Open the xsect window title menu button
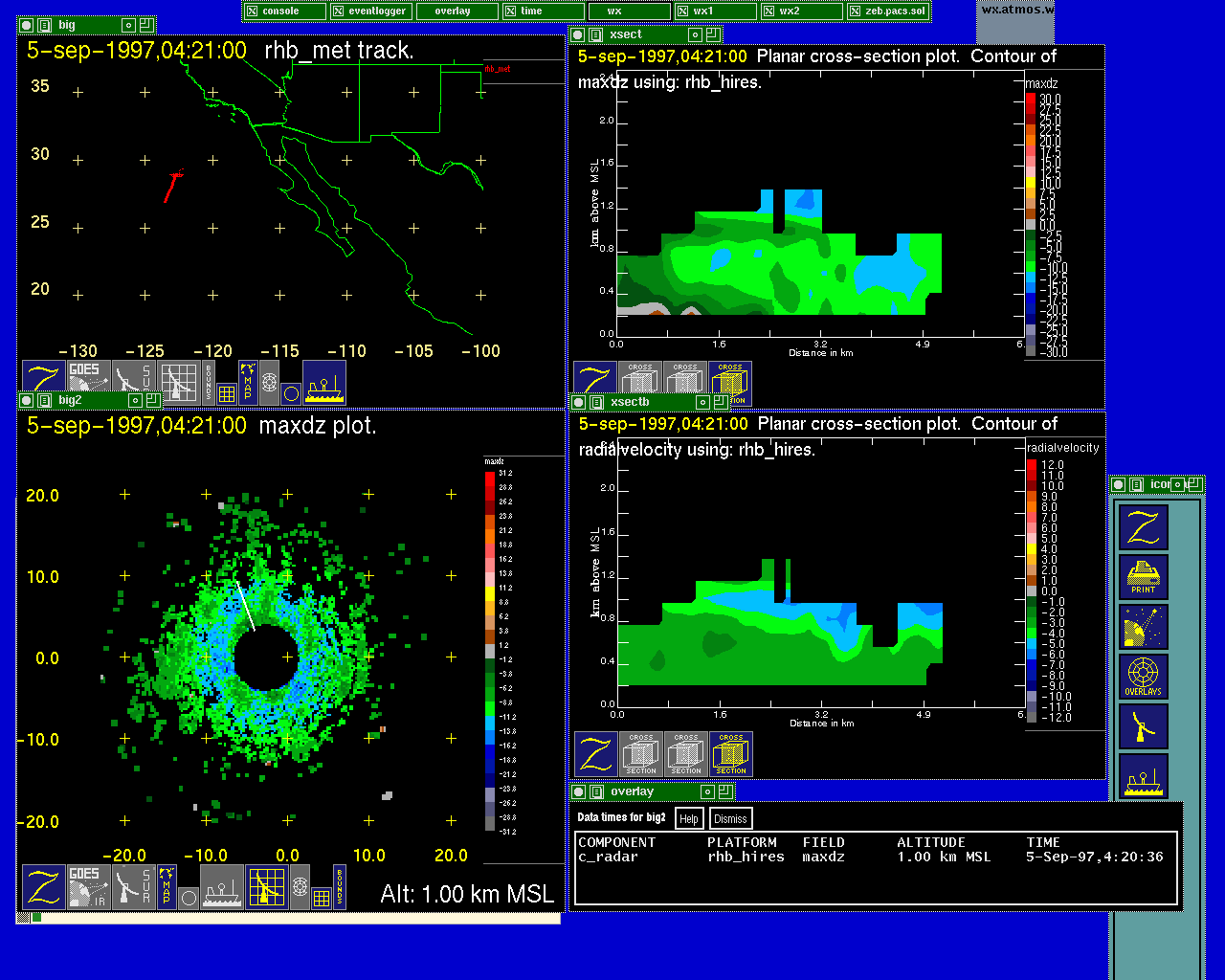Screen dimensions: 1225x980 click(594, 34)
